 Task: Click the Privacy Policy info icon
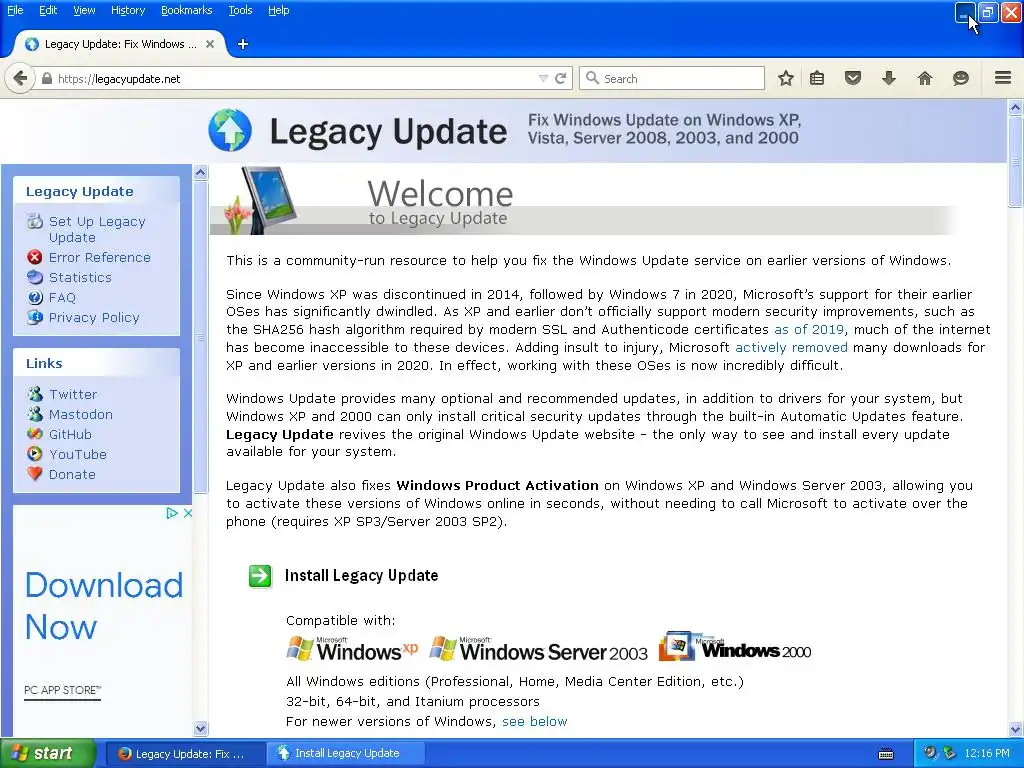pos(35,317)
